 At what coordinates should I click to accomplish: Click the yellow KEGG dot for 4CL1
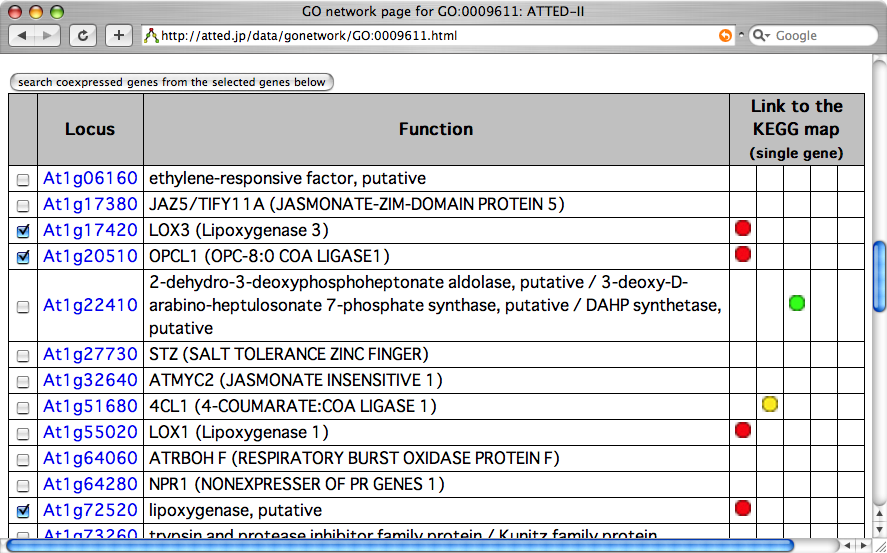point(770,405)
